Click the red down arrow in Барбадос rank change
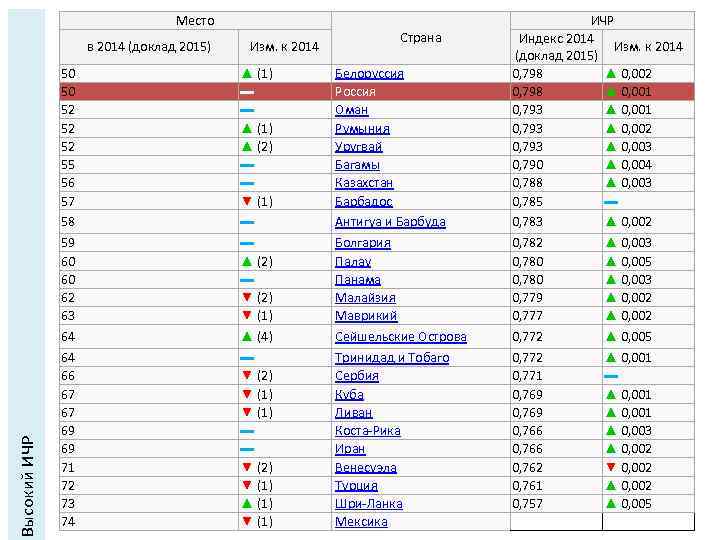This screenshot has width=720, height=540. tap(247, 201)
